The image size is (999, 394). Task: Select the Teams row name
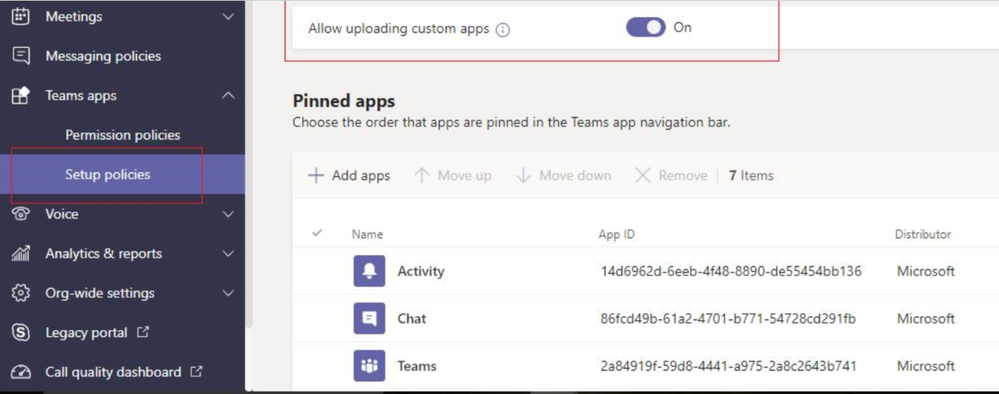pyautogui.click(x=417, y=366)
